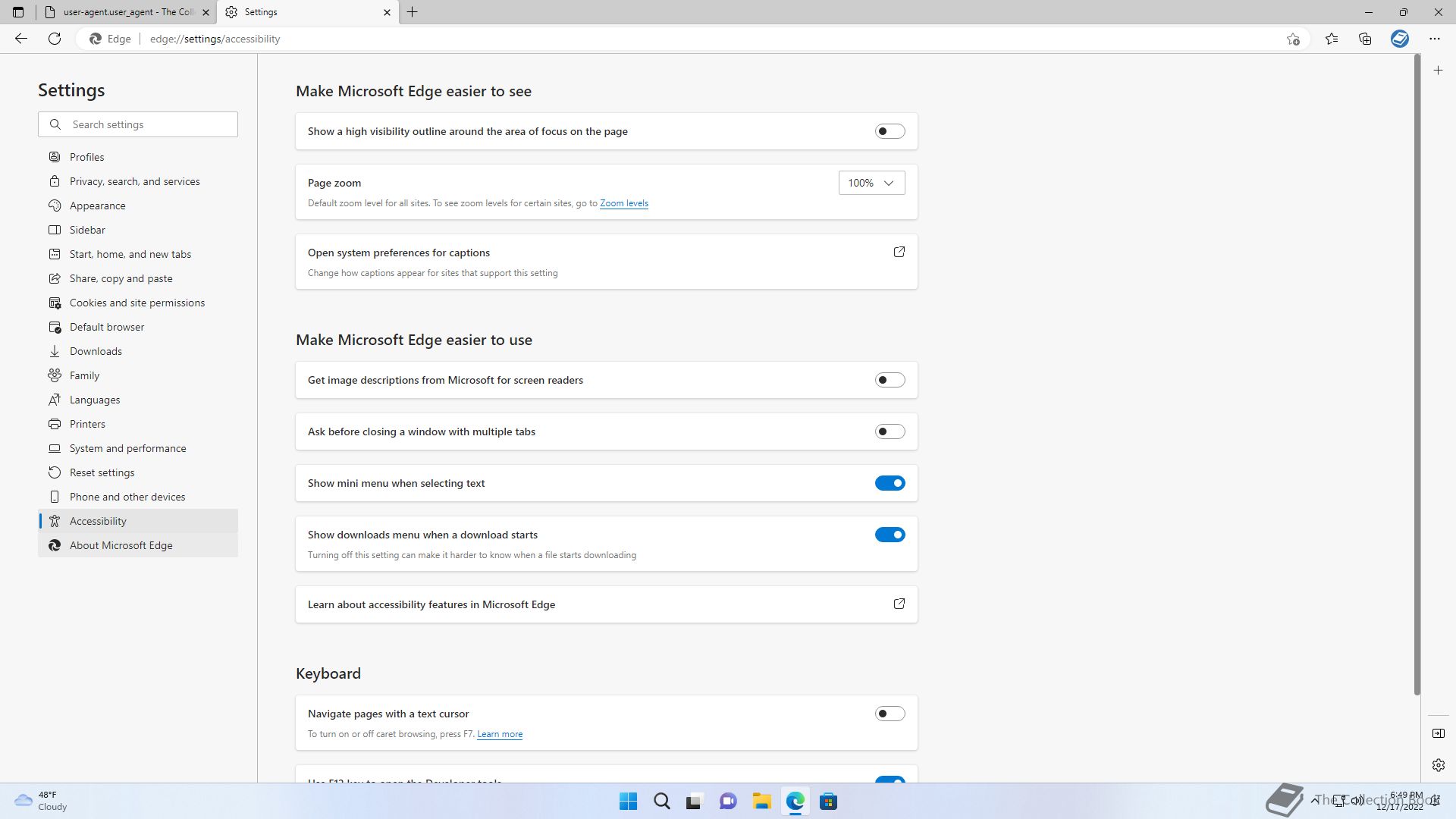Open the Favorites list icon
The image size is (1456, 819).
(1332, 39)
